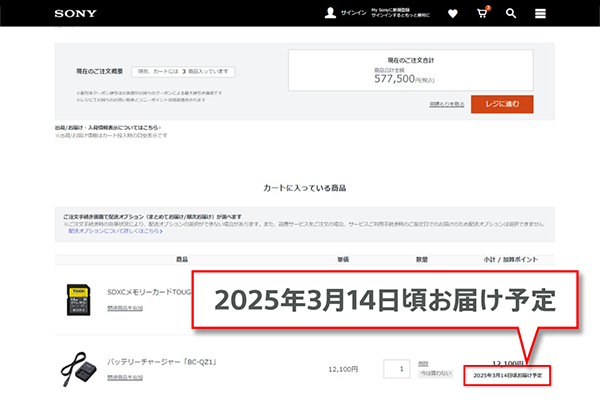Screen dimensions: 600x400
Task: Click delete link beside charger quantity
Action: point(423,362)
